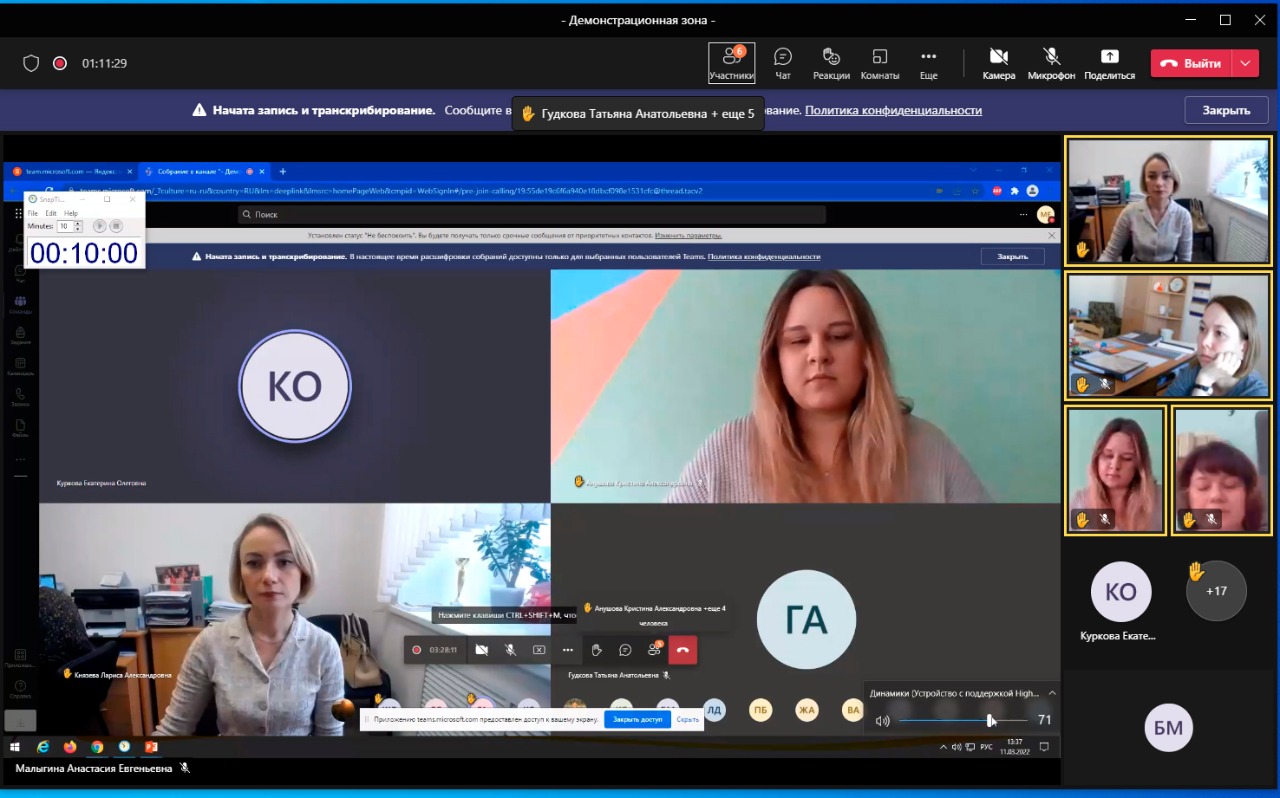
Task: Open the Чат chat panel
Action: tap(783, 62)
